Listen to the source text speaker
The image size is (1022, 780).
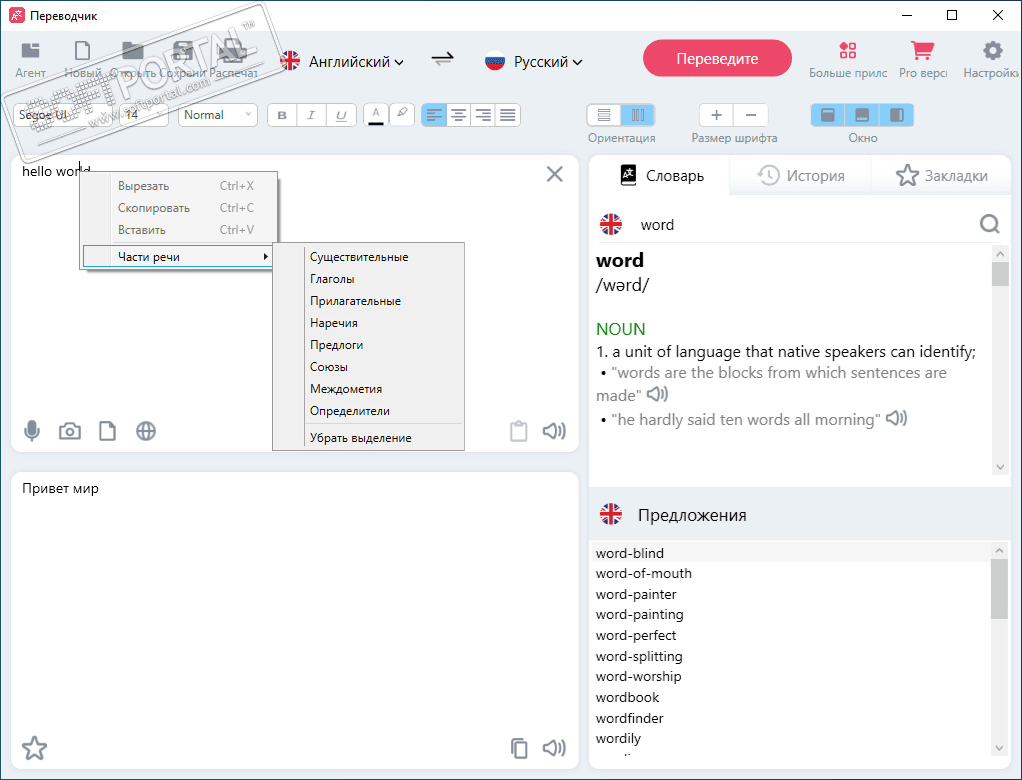[554, 431]
